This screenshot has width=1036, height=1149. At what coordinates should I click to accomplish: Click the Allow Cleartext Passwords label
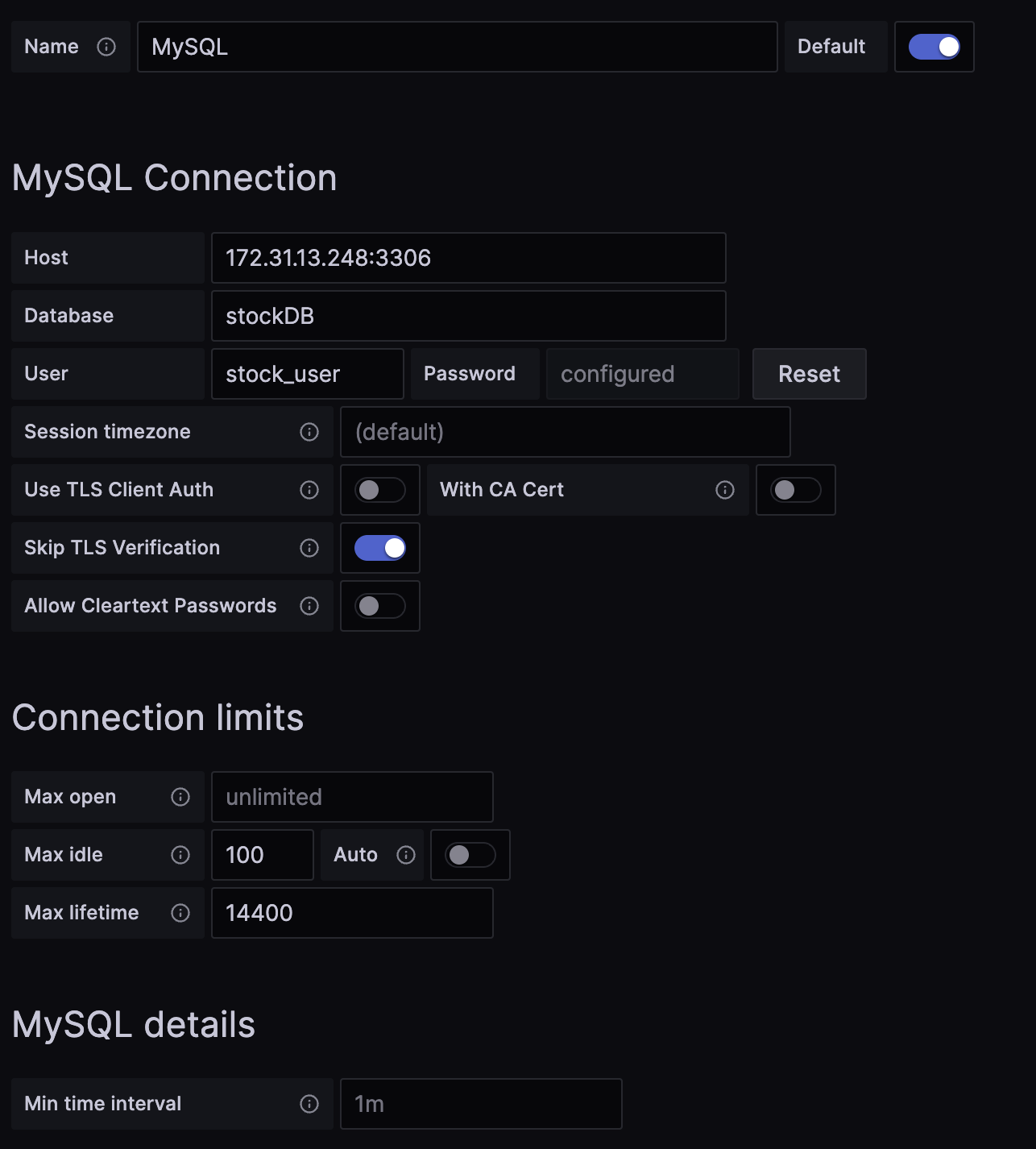click(x=151, y=606)
